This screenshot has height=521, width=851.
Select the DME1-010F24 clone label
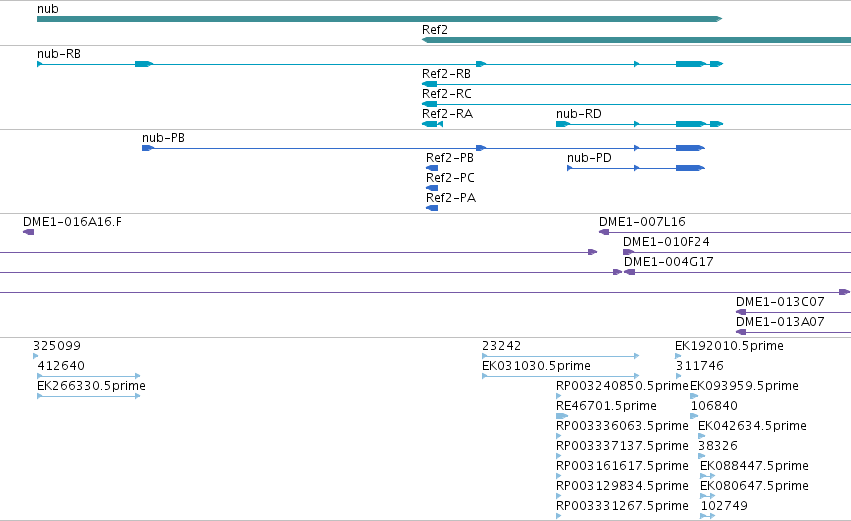coord(666,242)
